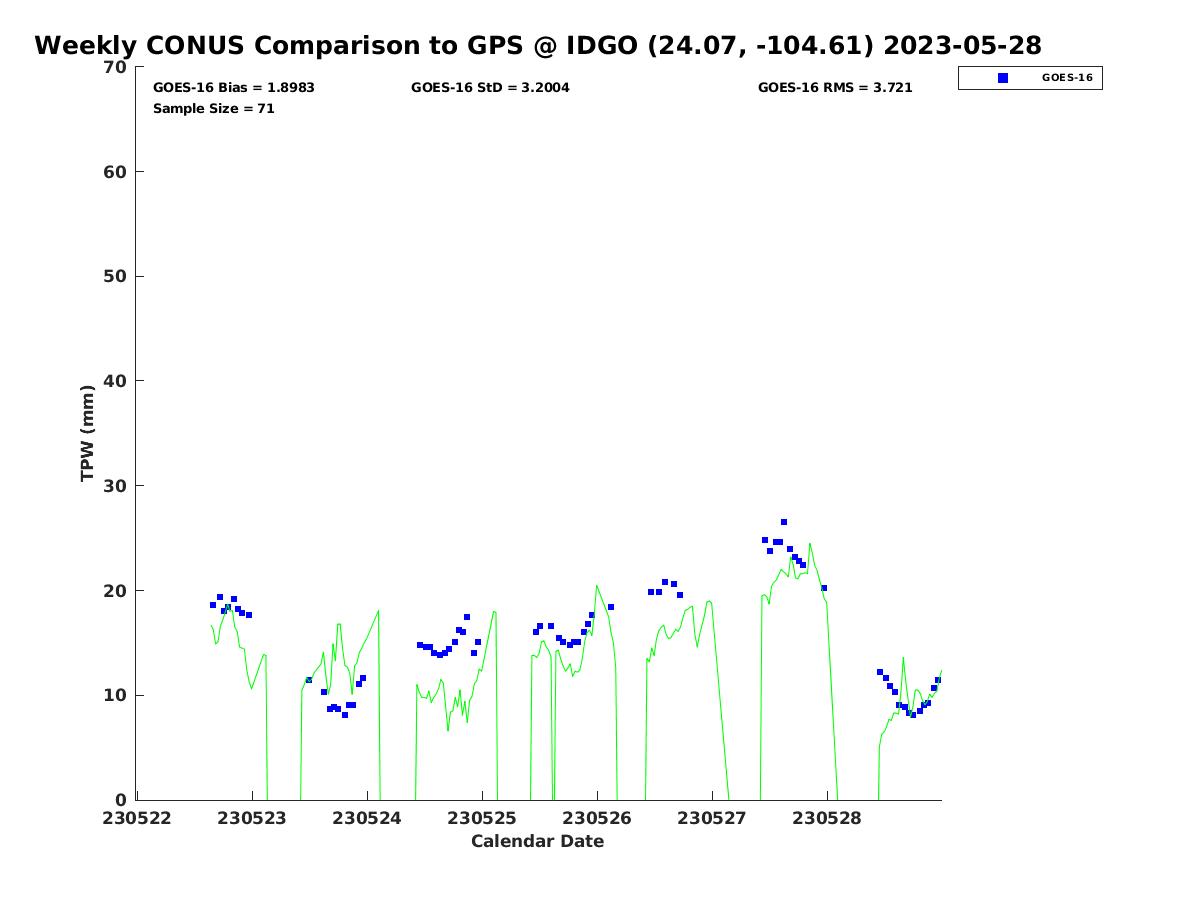The width and height of the screenshot is (1200, 900).
Task: Click the Calendar Date x-axis label
Action: point(538,842)
